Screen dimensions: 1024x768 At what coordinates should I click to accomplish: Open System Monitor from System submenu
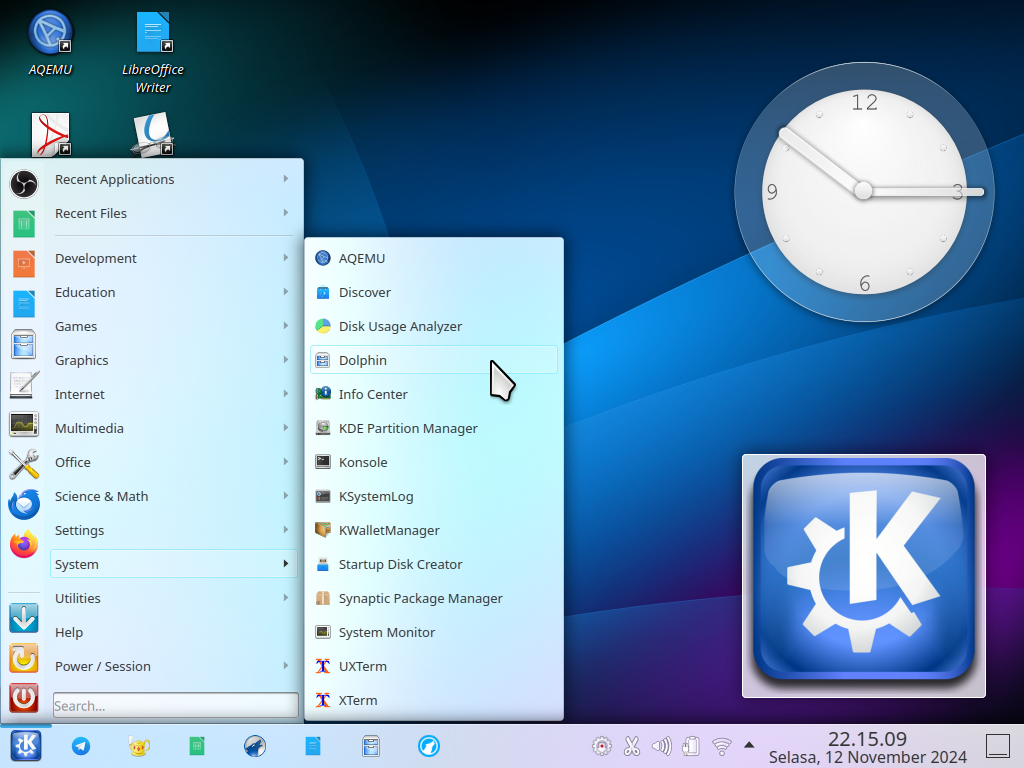(434, 632)
